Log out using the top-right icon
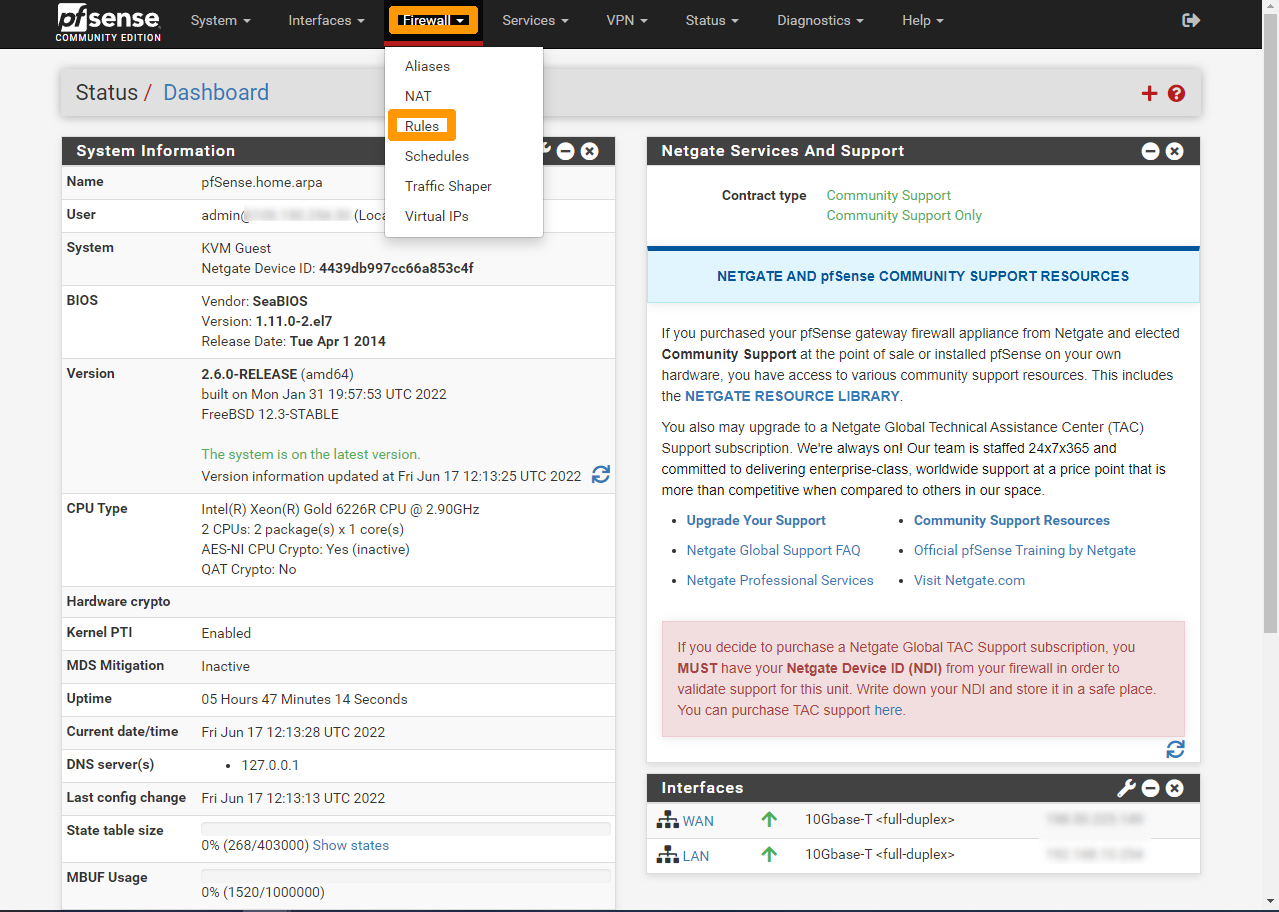1279x912 pixels. 1191,19
